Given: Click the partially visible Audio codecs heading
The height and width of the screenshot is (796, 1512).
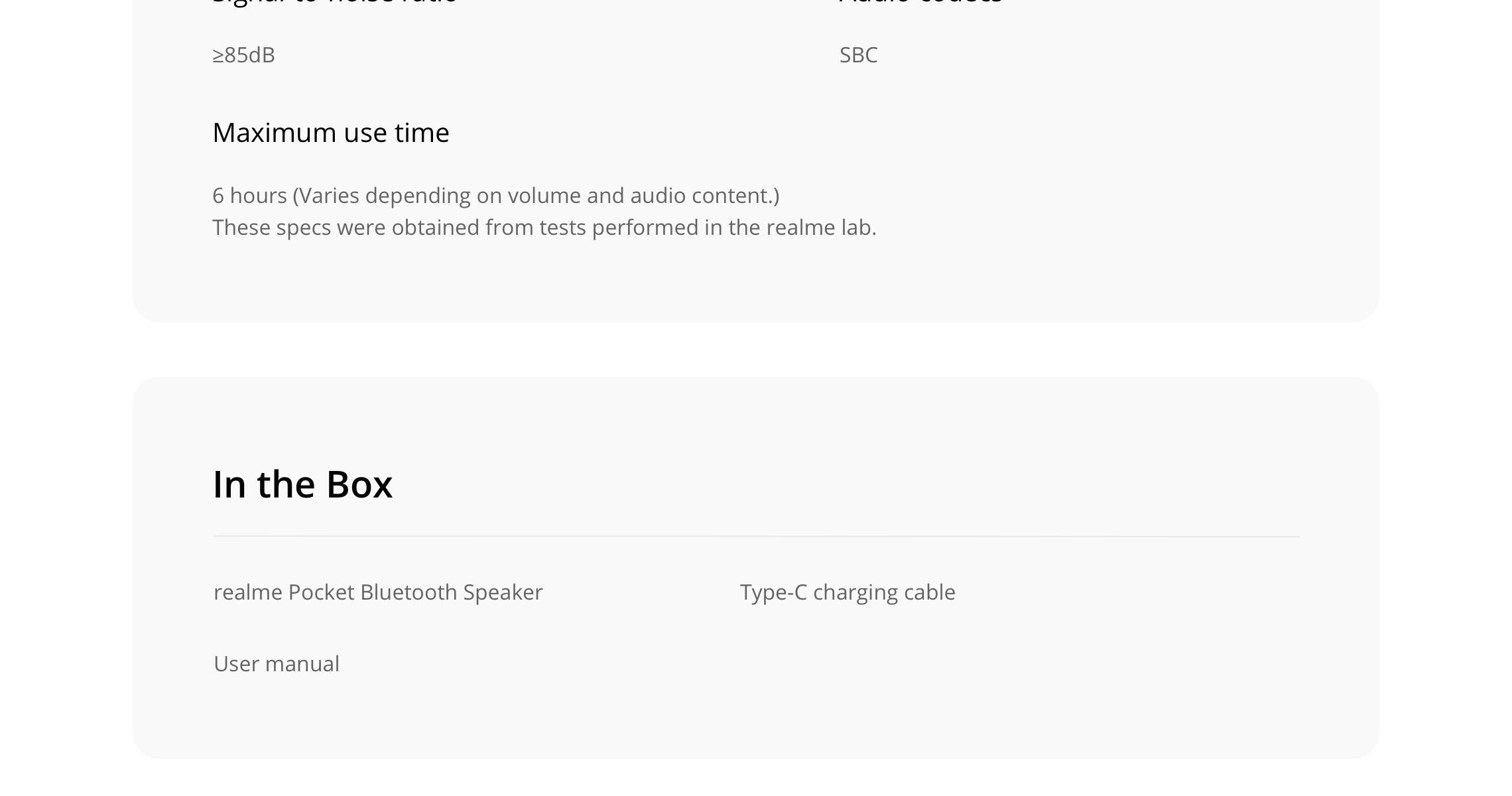Looking at the screenshot, I should [x=921, y=2].
